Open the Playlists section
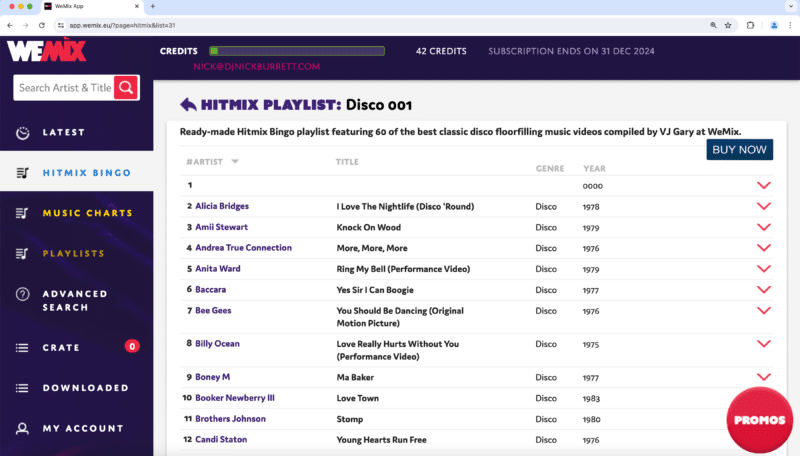This screenshot has height=456, width=800. 73,254
